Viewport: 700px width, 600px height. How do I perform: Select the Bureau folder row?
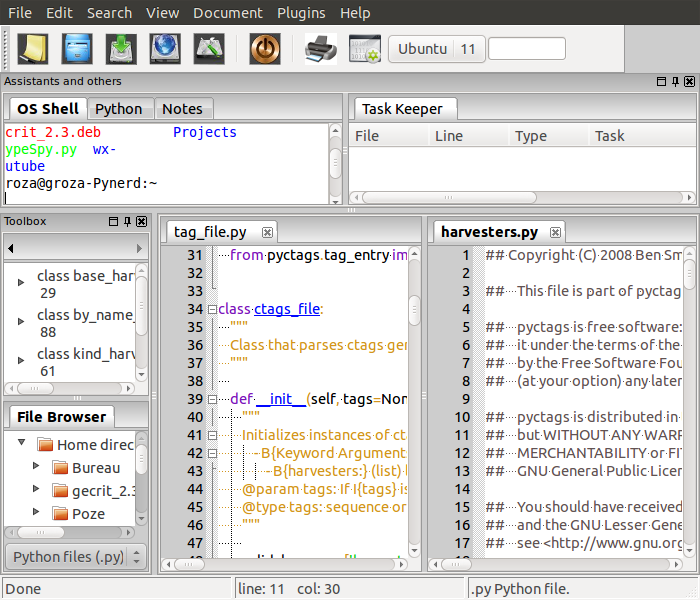(86, 468)
